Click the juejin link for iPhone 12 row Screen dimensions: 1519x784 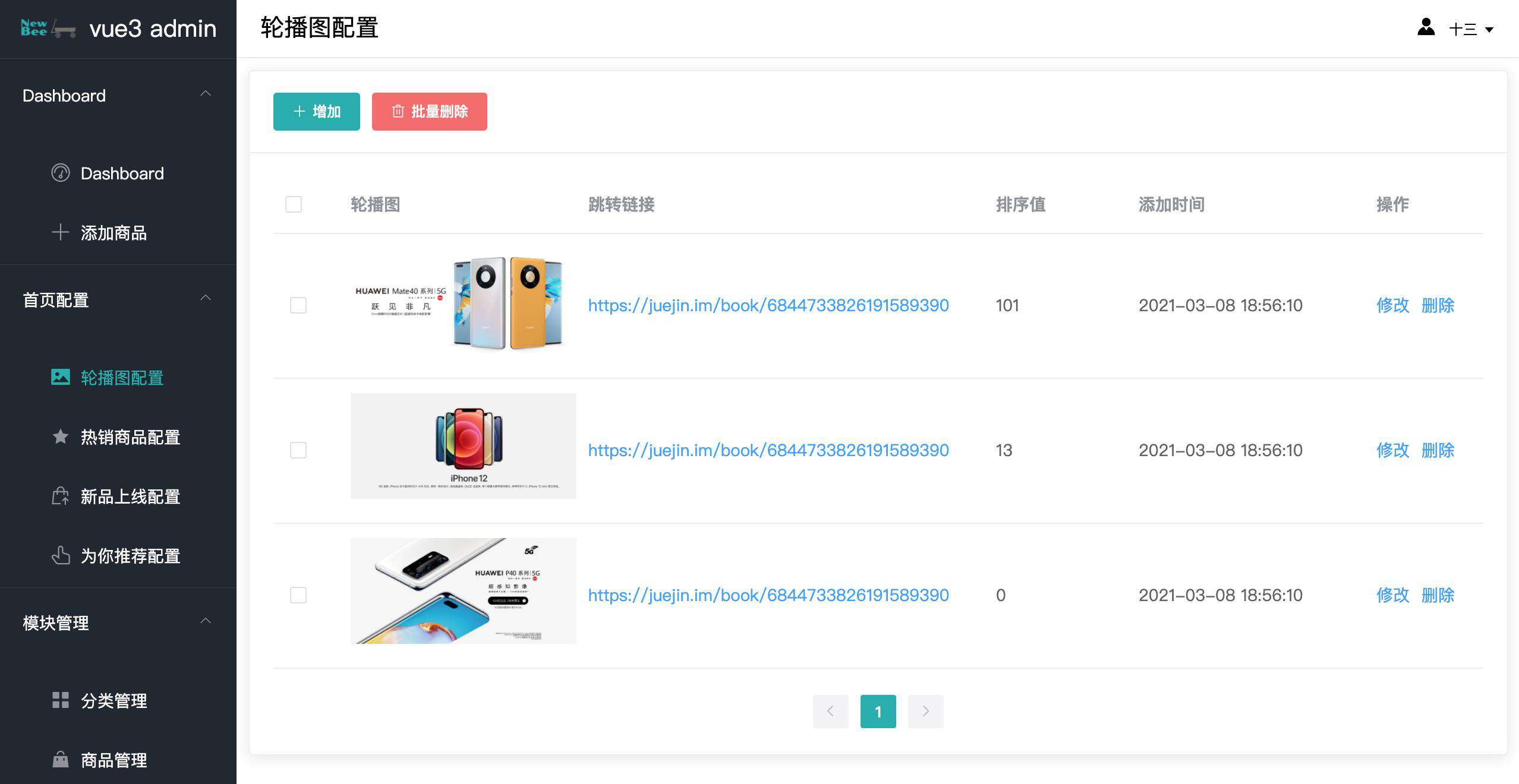(x=768, y=450)
